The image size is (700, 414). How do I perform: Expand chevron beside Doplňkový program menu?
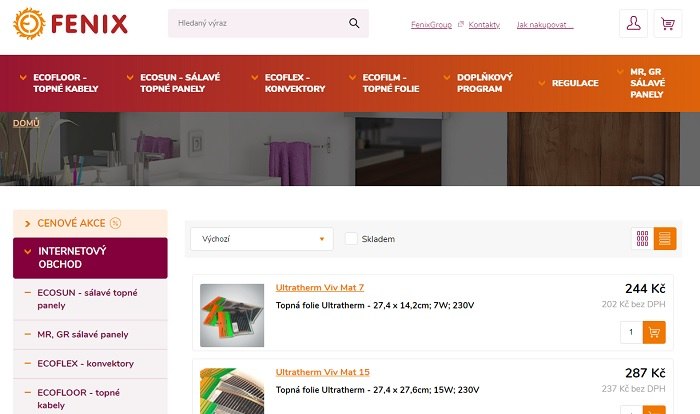[x=446, y=78]
